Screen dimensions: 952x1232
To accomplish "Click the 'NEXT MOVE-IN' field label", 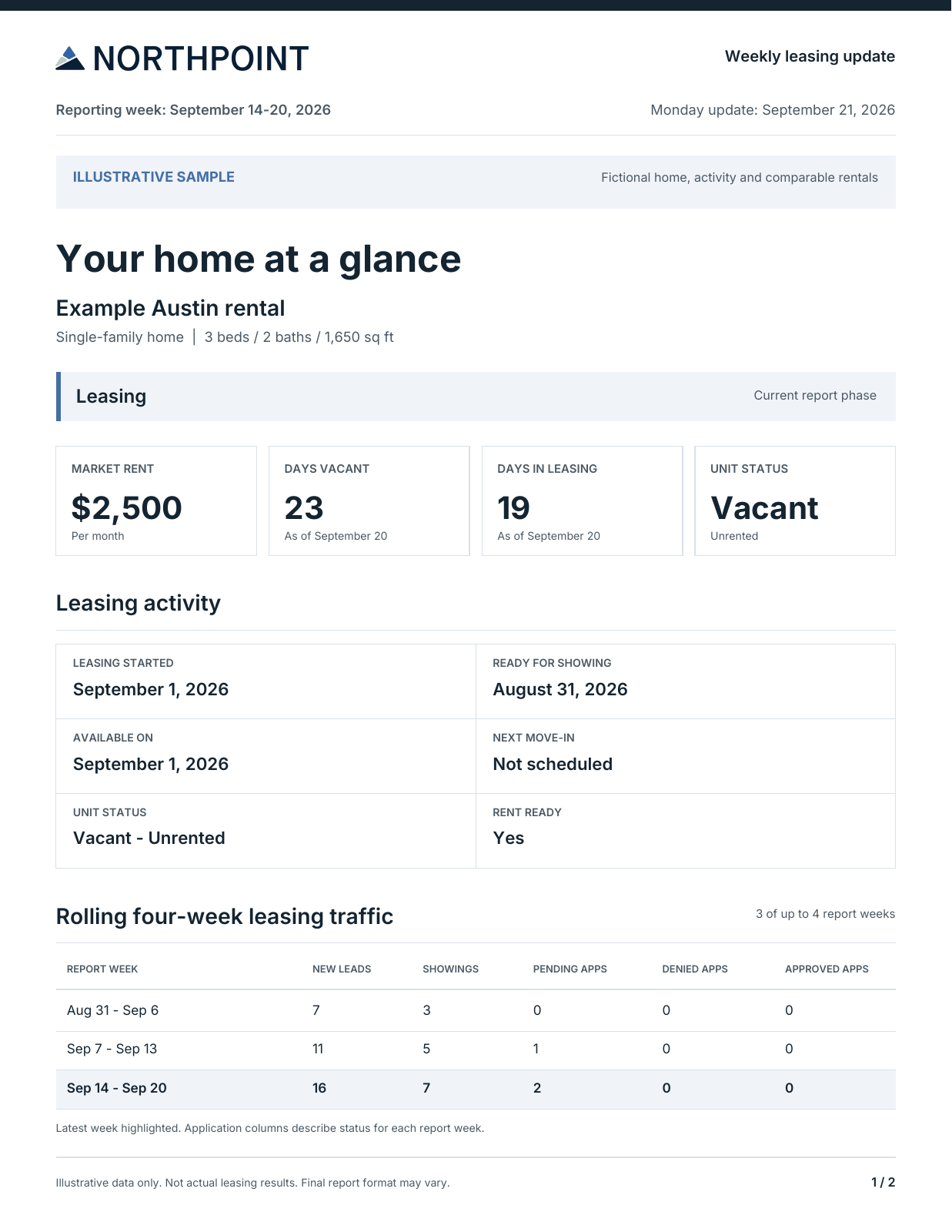I will (533, 738).
